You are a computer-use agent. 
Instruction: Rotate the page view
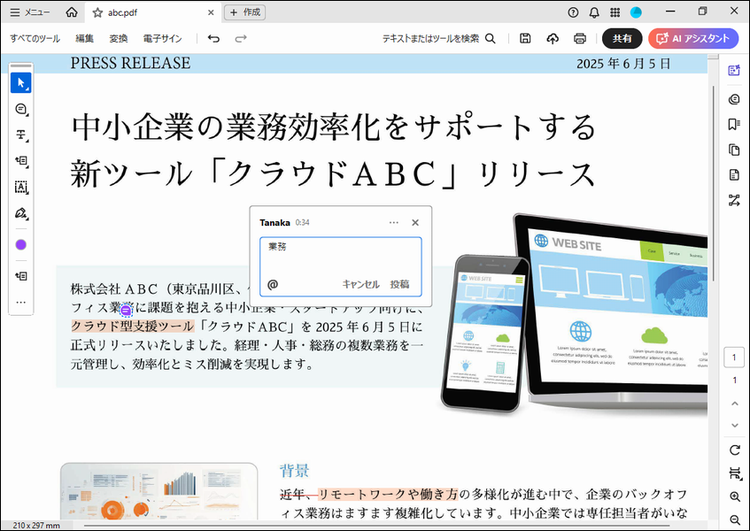734,450
